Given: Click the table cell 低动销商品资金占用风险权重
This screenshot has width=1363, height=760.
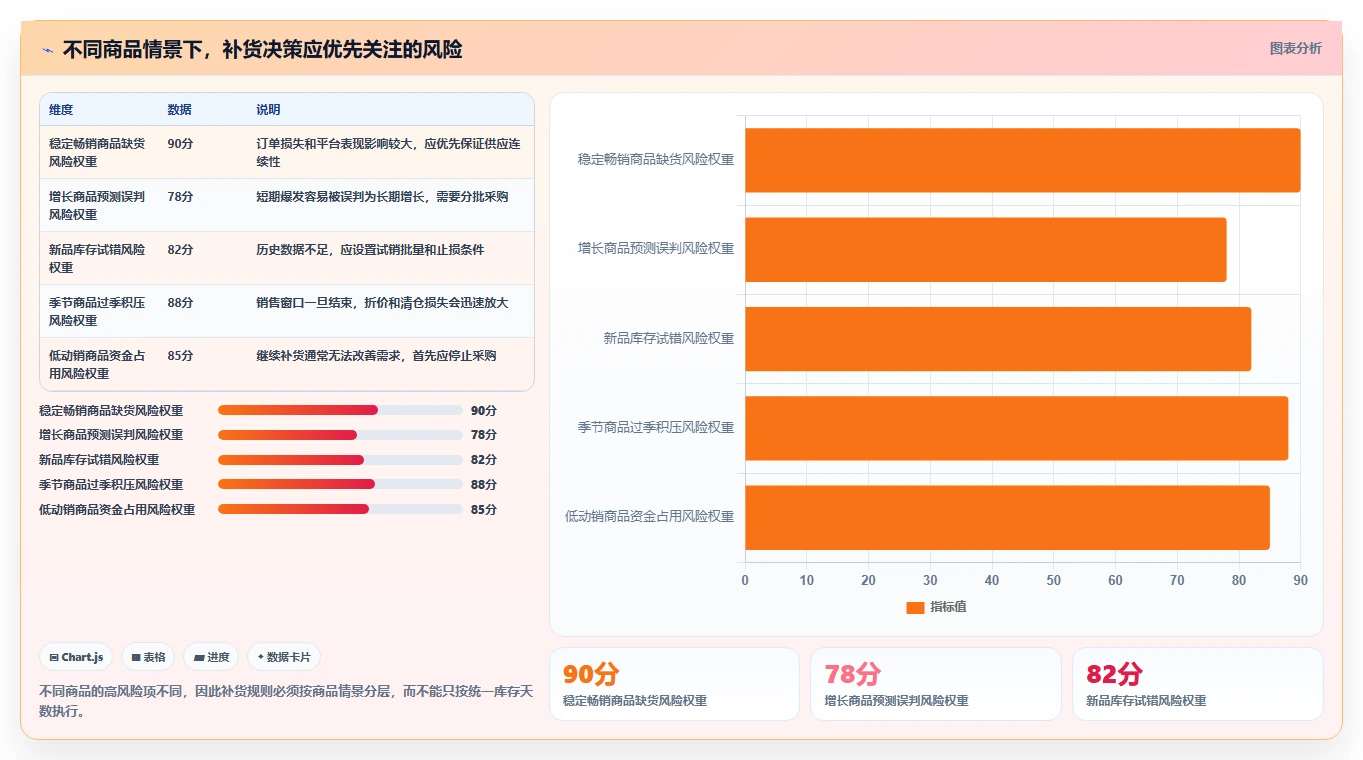Looking at the screenshot, I should point(97,364).
